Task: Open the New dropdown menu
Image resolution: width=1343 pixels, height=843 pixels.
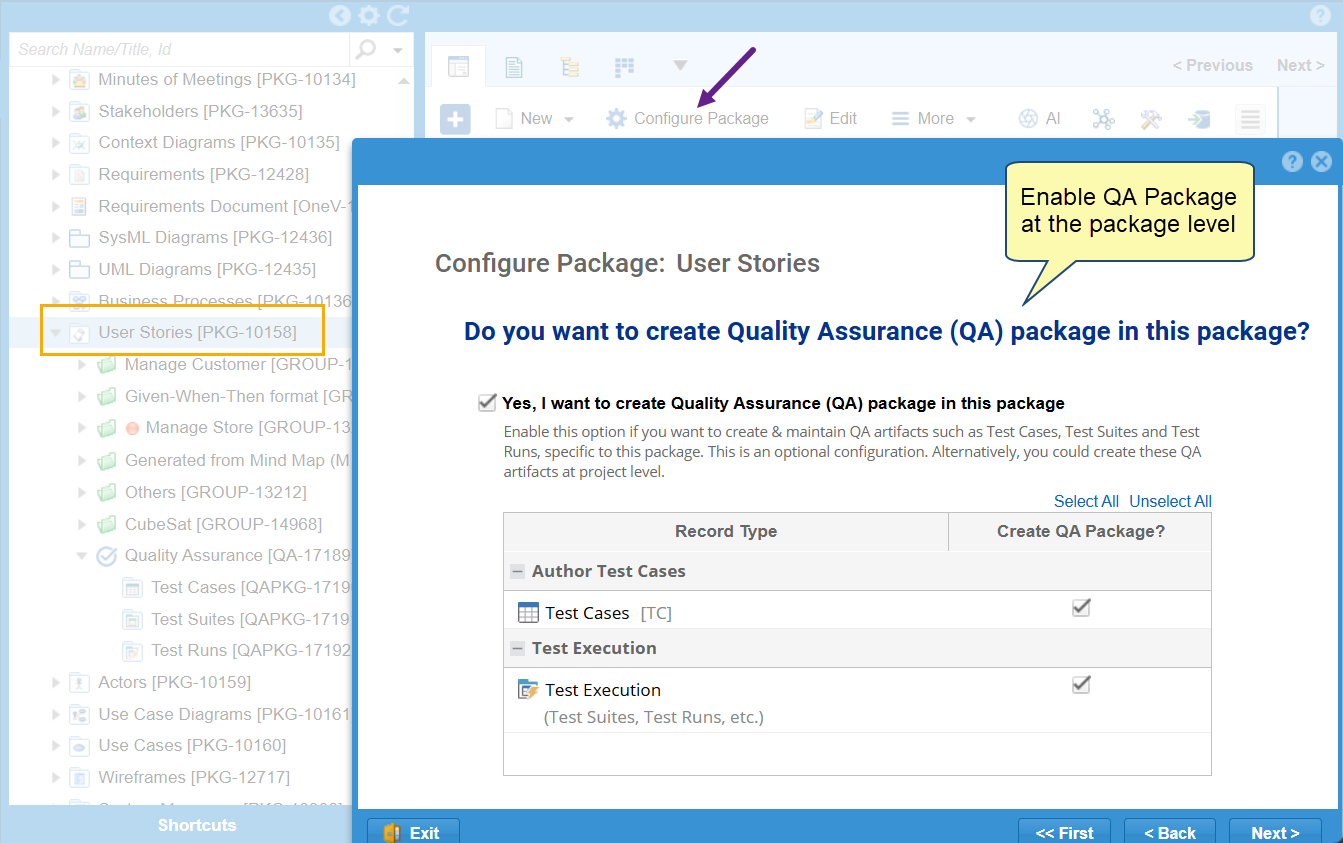Action: pyautogui.click(x=535, y=118)
